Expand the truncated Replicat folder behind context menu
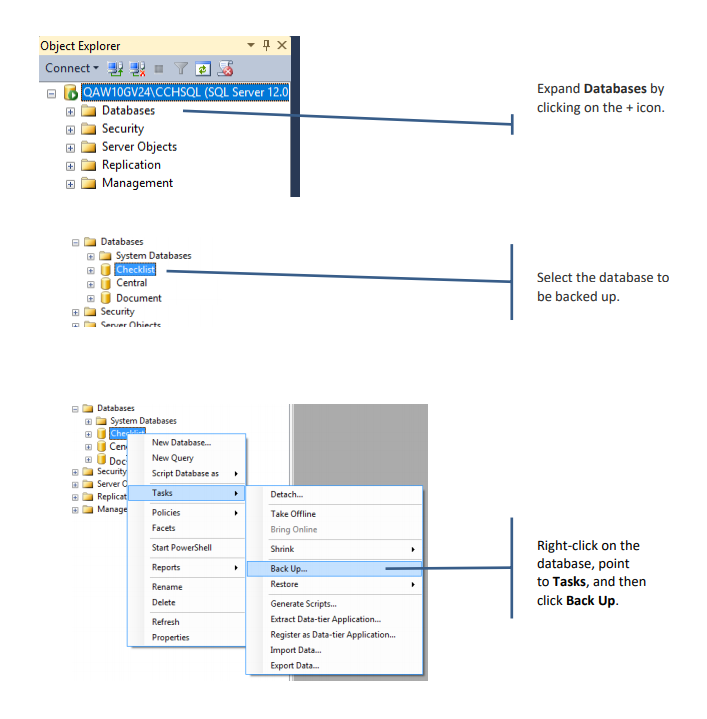This screenshot has width=707, height=719. [x=75, y=498]
